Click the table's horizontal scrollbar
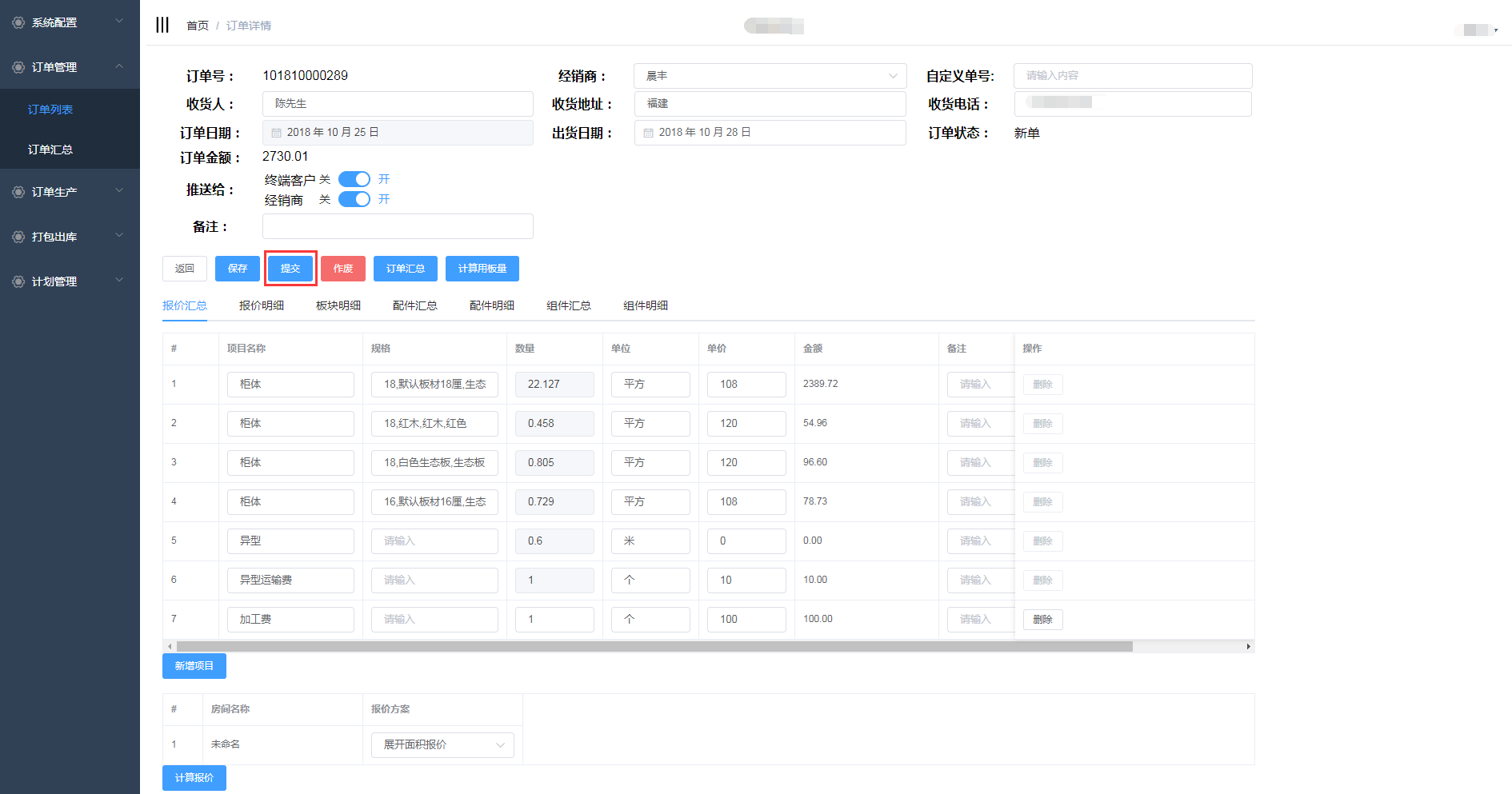This screenshot has width=1512, height=794. click(x=654, y=646)
